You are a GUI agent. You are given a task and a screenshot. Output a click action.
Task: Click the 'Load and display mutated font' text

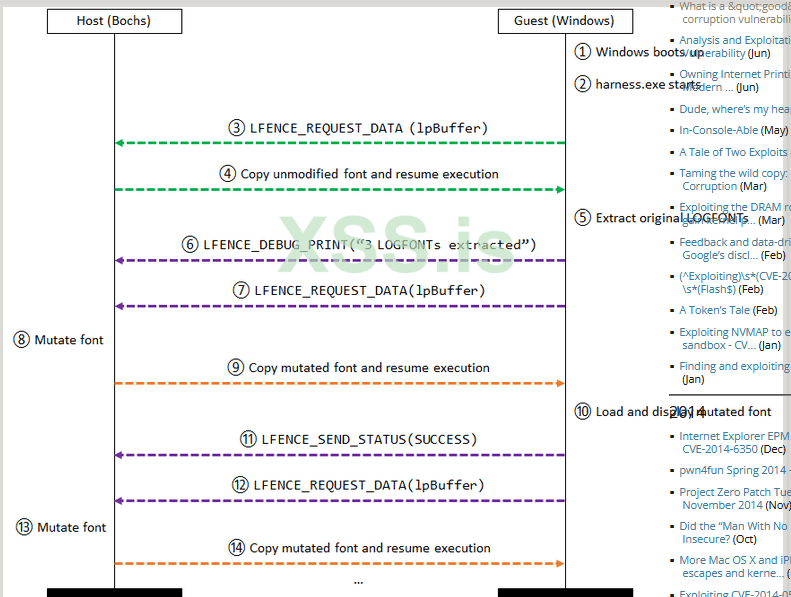[x=684, y=412]
